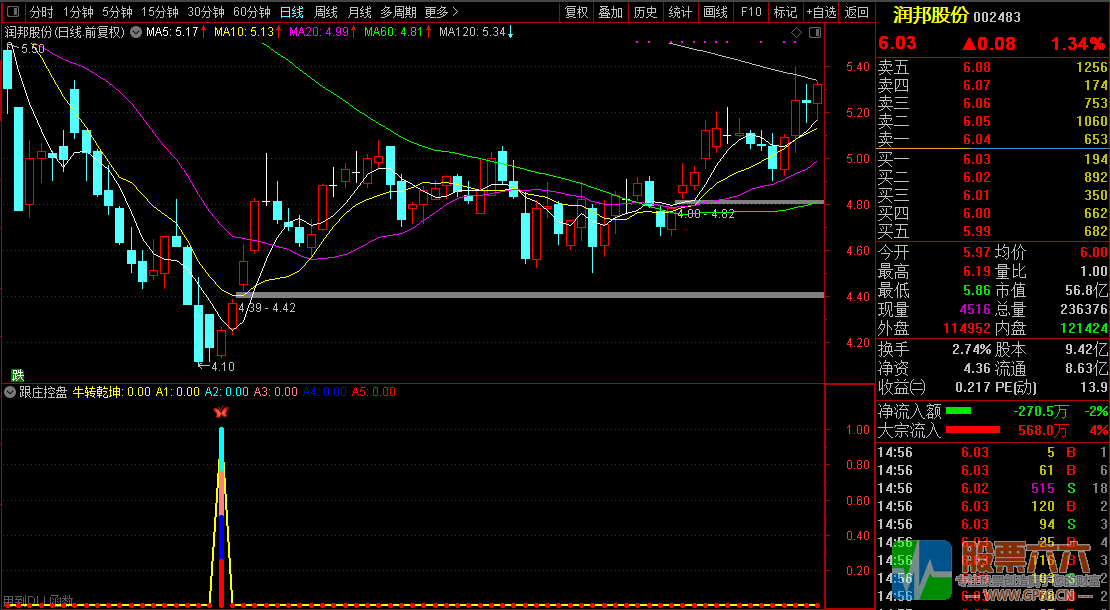Image resolution: width=1110 pixels, height=610 pixels.
Task: Switch to the 日线 daily chart tab
Action: 291,12
